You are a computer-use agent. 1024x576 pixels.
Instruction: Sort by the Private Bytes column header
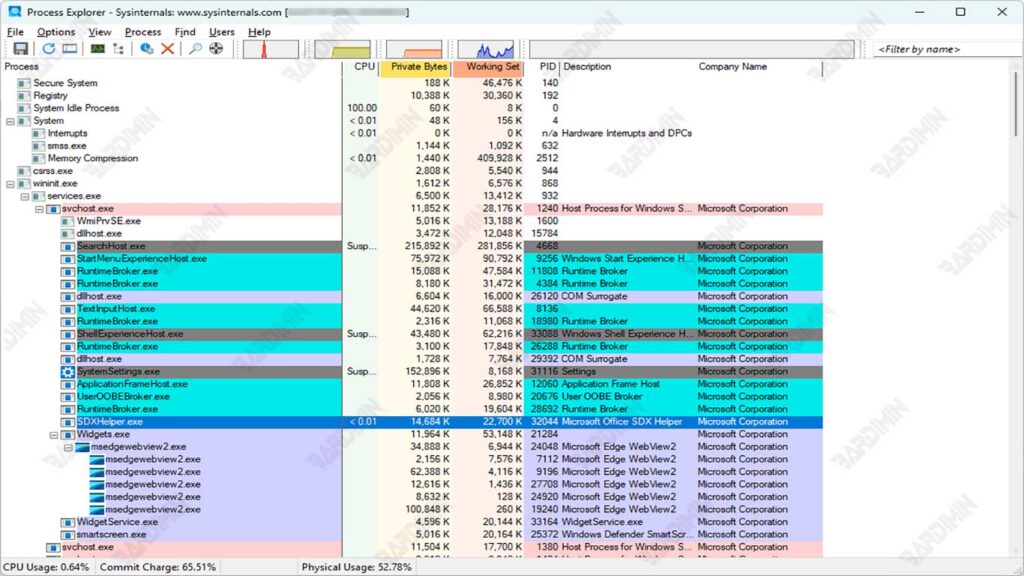tap(415, 67)
